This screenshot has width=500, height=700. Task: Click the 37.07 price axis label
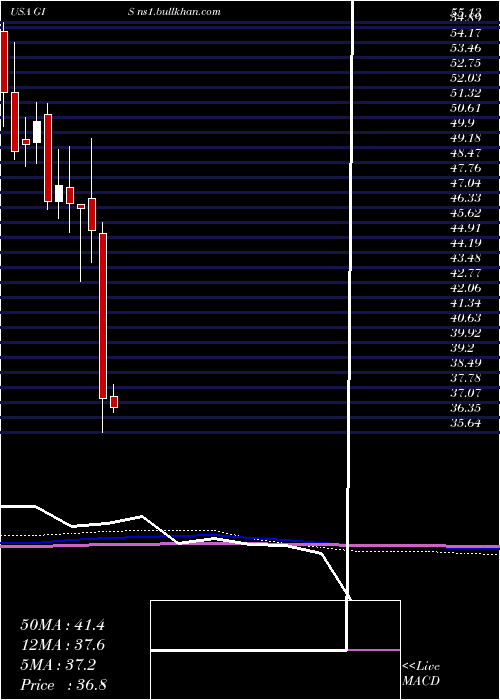coord(465,394)
